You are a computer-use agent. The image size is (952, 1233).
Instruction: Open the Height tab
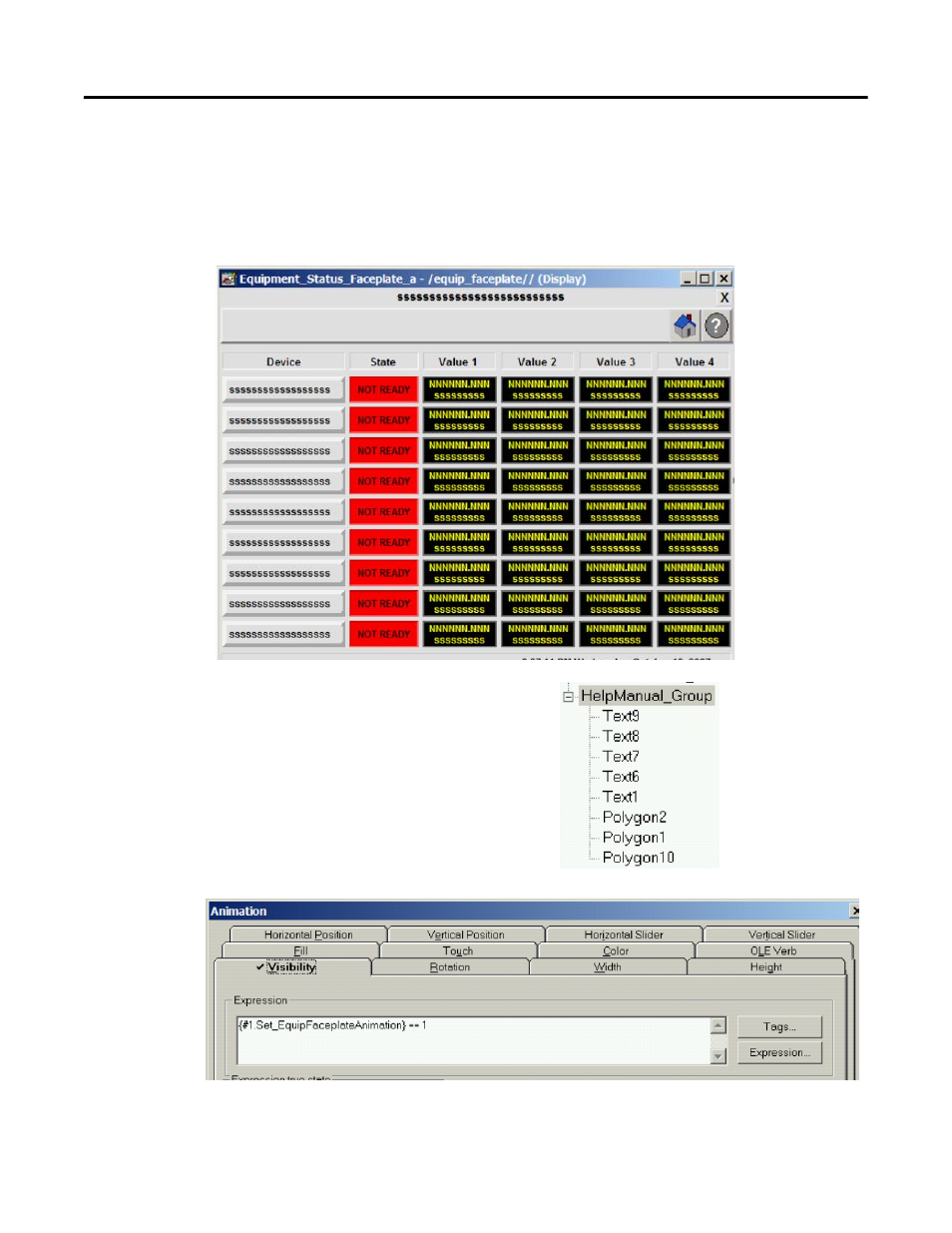pos(765,966)
